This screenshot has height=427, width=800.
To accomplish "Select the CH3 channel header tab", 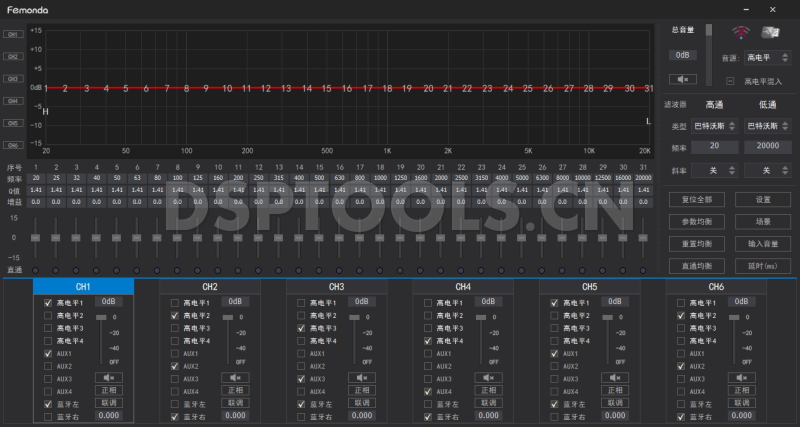I will click(336, 287).
